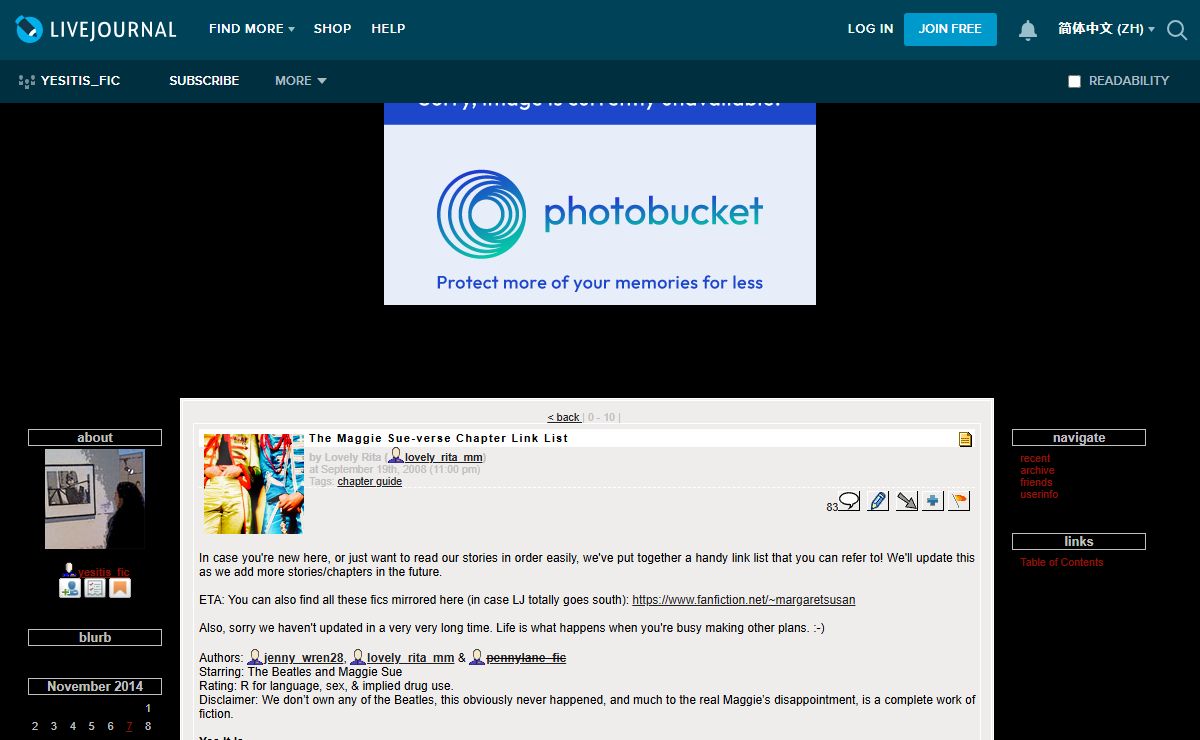
Task: Click user head icon in the post byline
Action: 396,456
